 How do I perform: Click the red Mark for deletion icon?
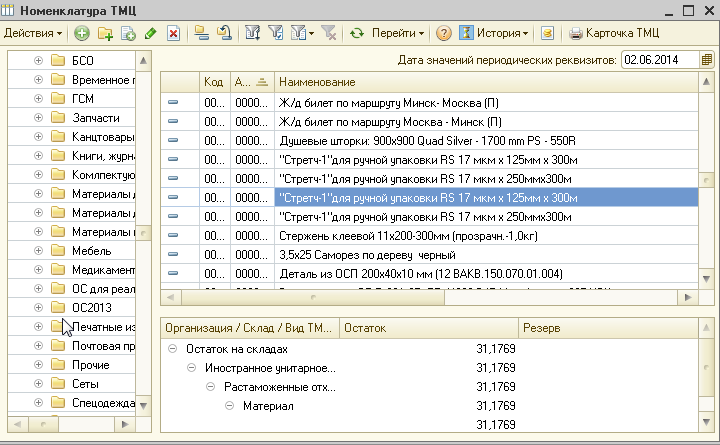[173, 33]
